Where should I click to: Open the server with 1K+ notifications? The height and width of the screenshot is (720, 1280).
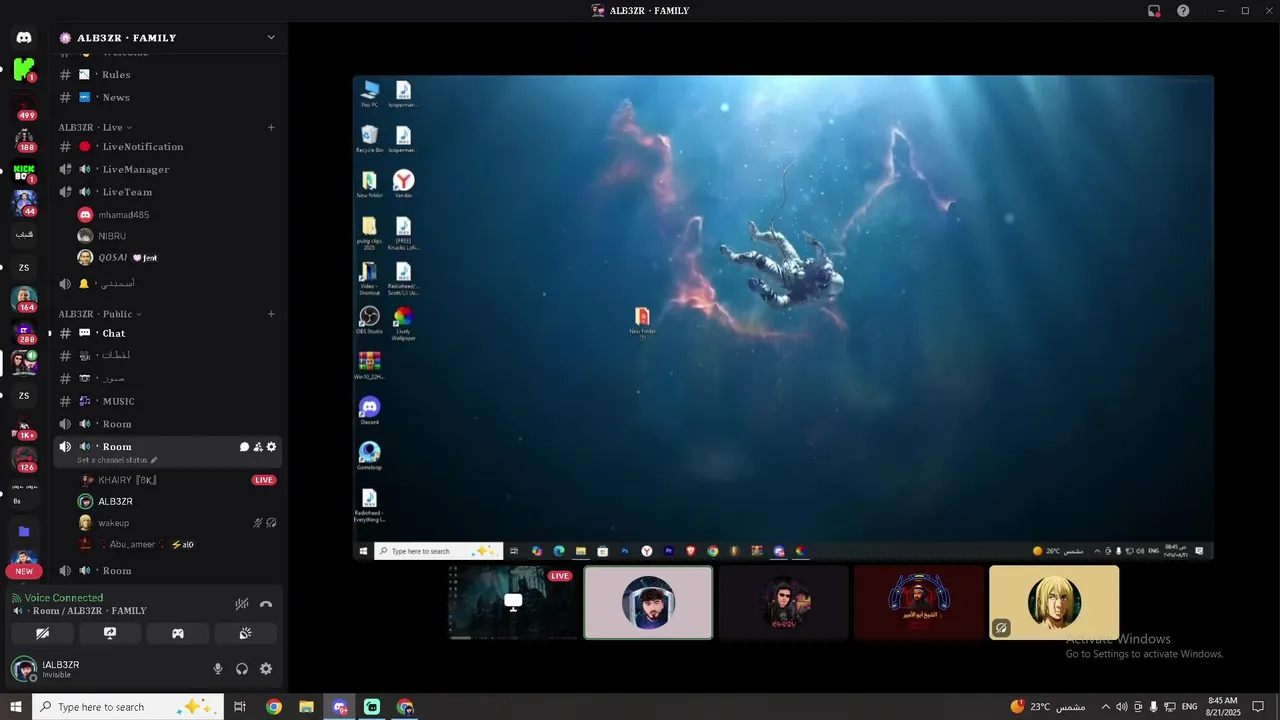pos(24,427)
